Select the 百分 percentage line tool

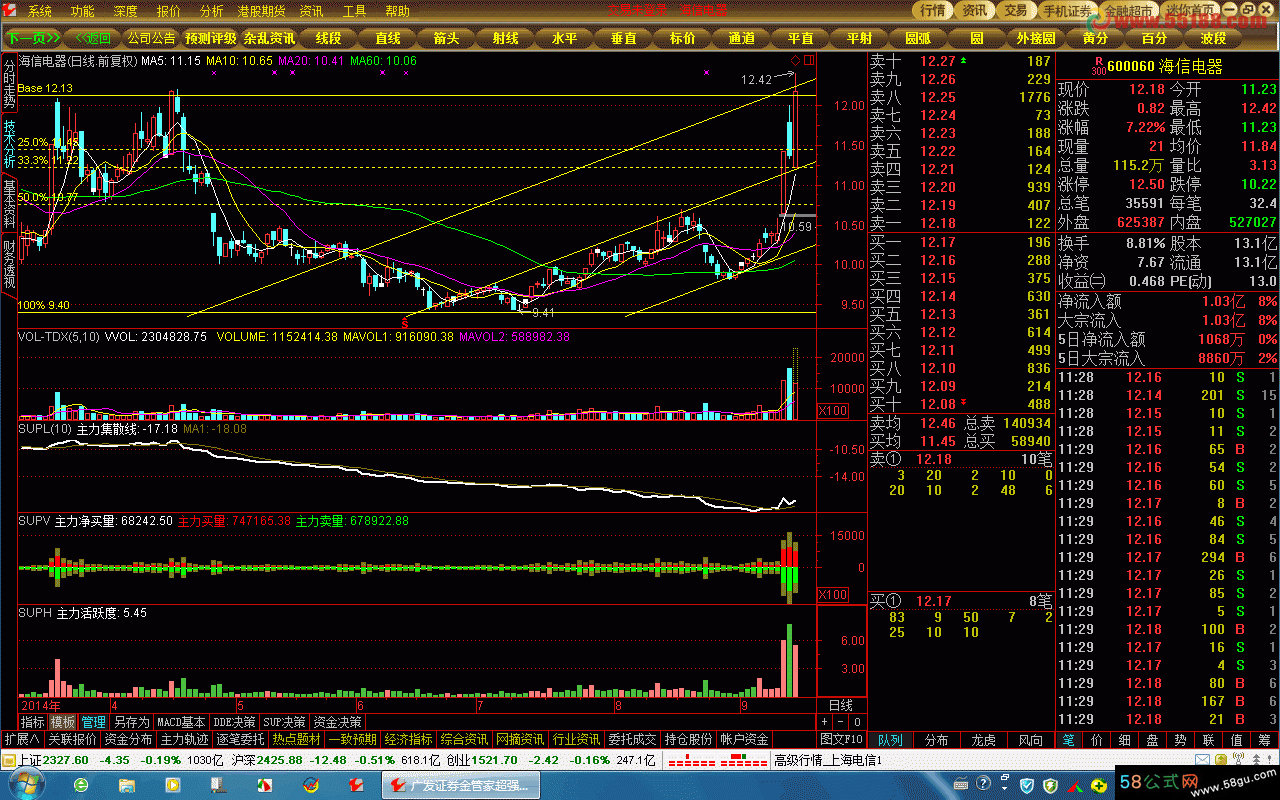click(x=1155, y=39)
